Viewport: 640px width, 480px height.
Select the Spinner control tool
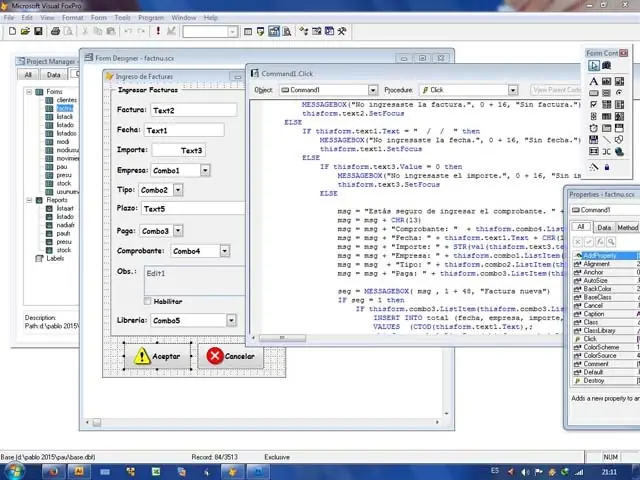coord(594,116)
